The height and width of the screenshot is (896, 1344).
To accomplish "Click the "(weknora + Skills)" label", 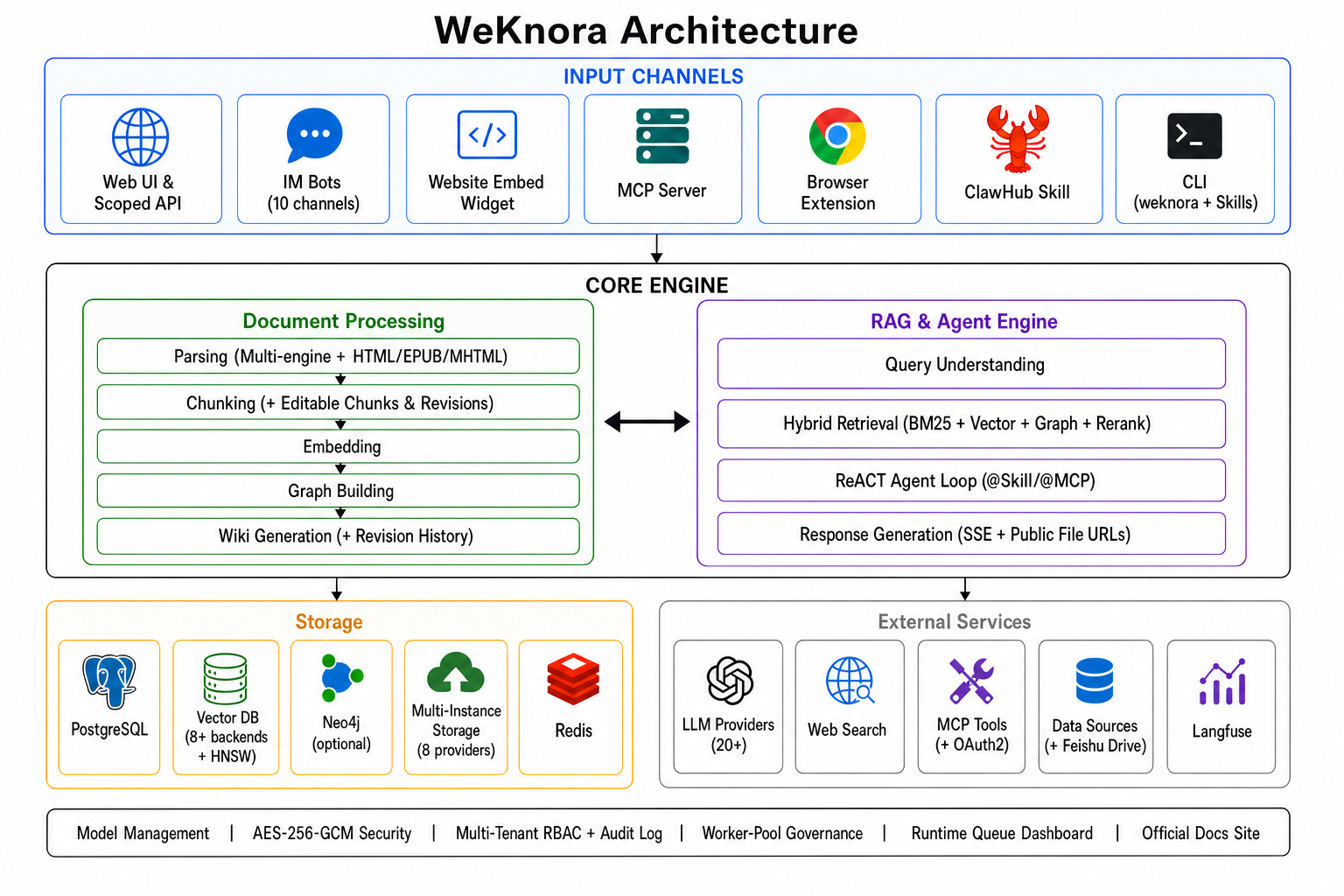I will (1195, 203).
